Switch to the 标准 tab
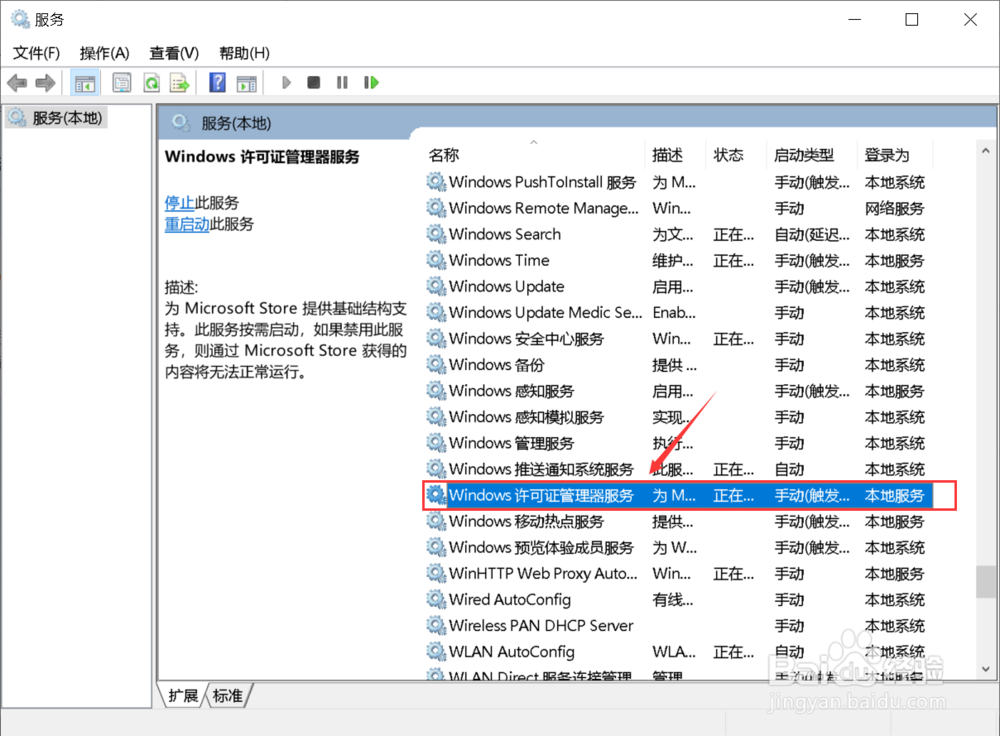 click(228, 695)
